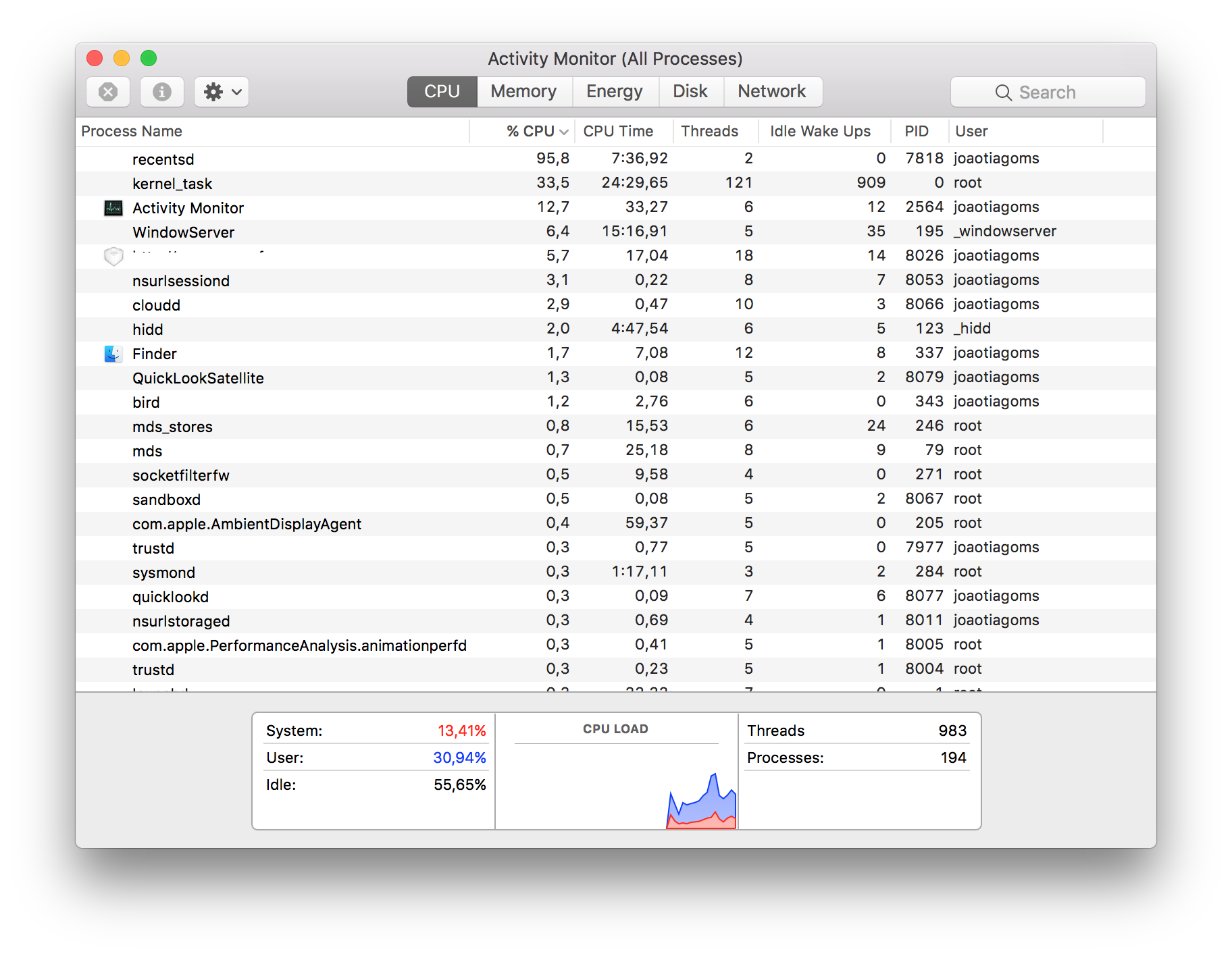The height and width of the screenshot is (956, 1232).
Task: Click the Activity Monitor app icon in list
Action: click(x=113, y=208)
